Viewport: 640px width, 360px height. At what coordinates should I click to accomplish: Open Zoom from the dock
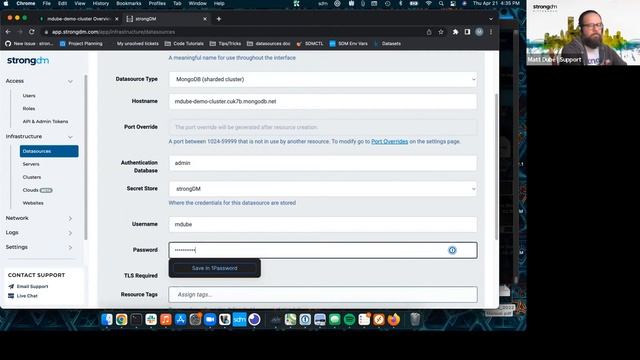click(210, 319)
